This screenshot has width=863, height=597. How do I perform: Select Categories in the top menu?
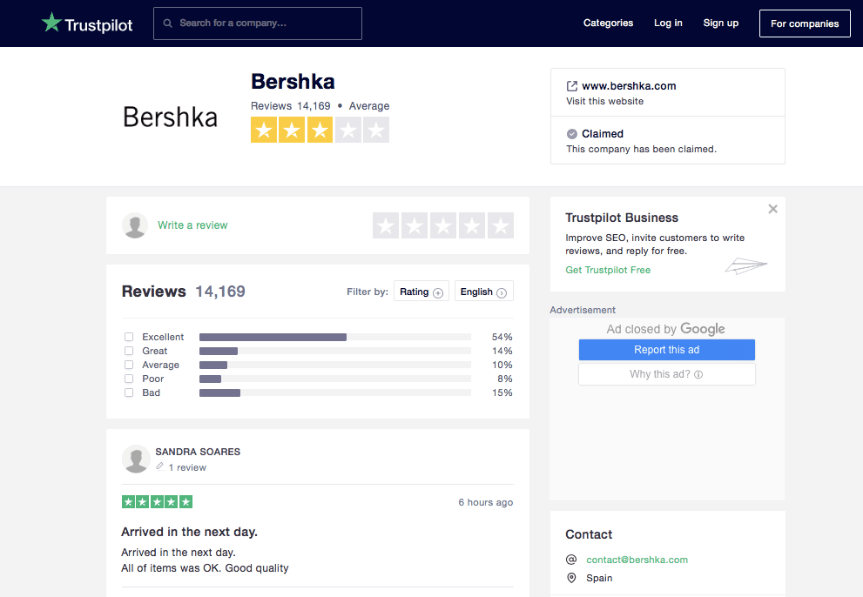[x=608, y=23]
